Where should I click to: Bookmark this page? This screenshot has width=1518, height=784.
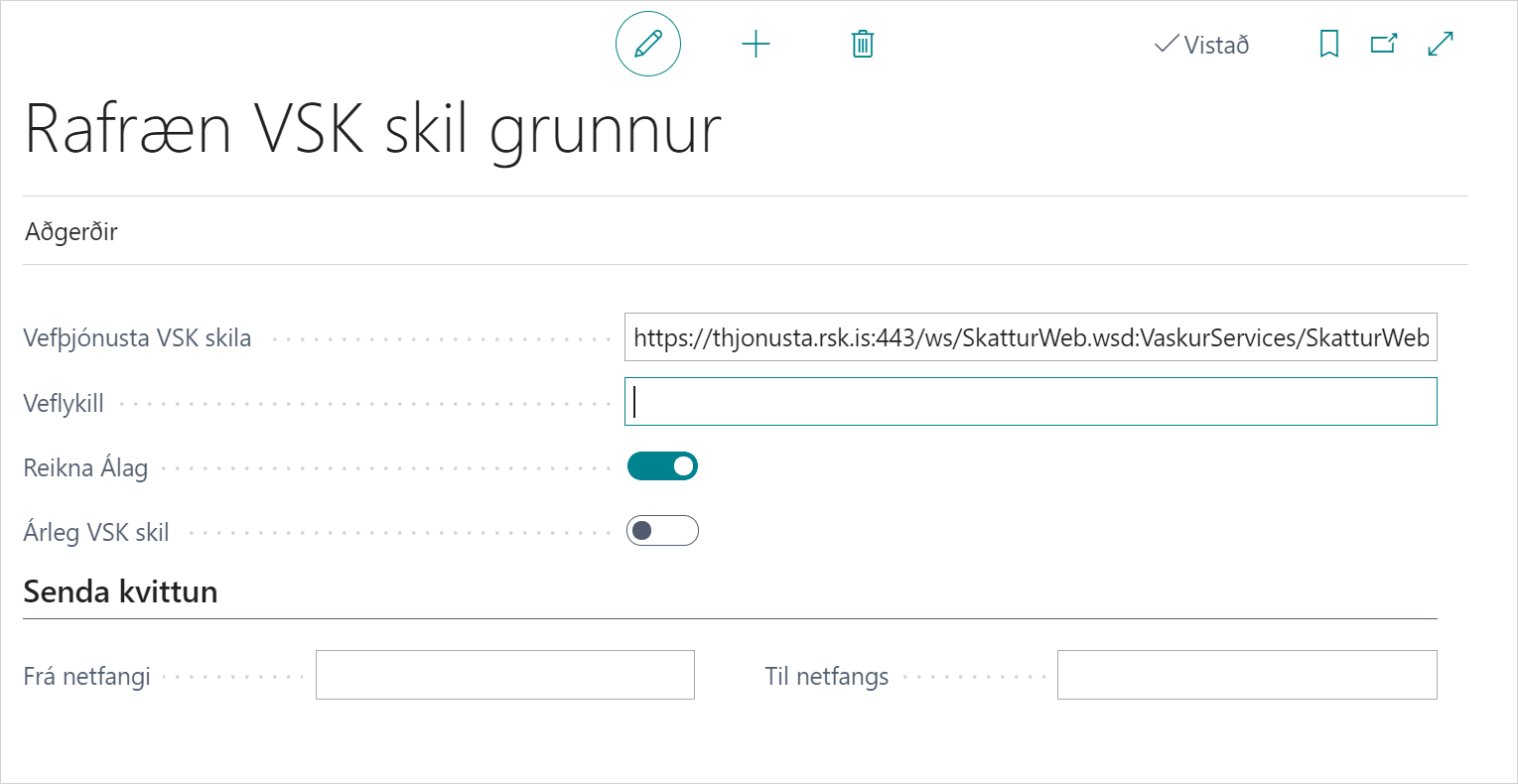click(x=1328, y=45)
